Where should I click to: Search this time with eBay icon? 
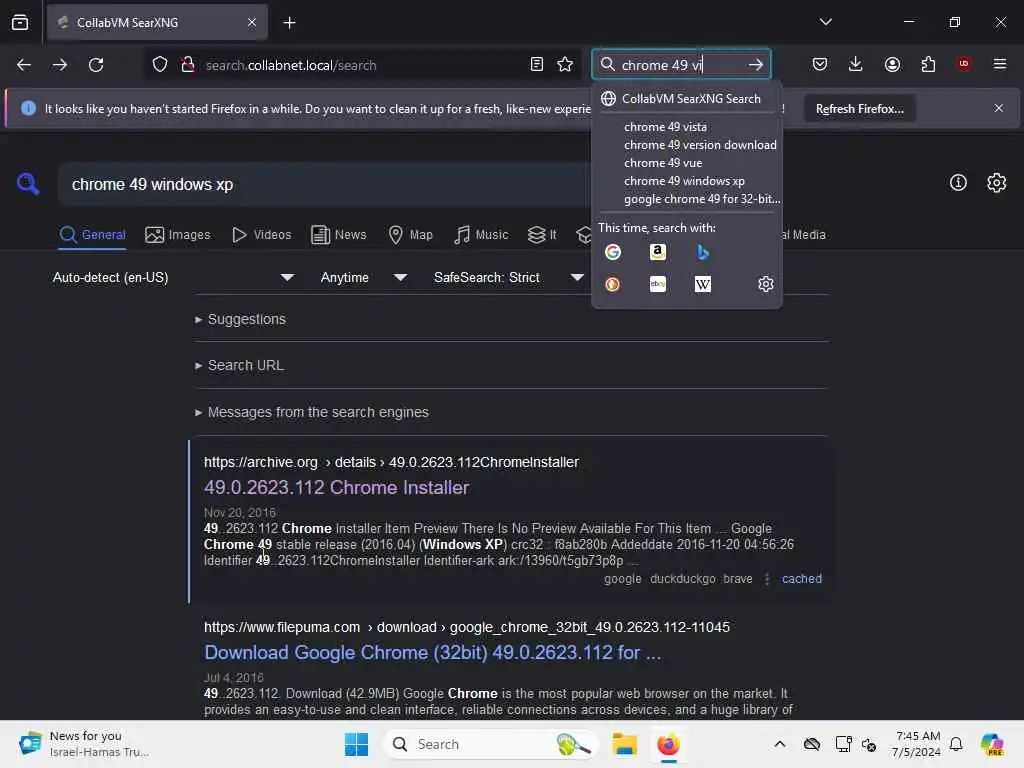click(x=658, y=284)
